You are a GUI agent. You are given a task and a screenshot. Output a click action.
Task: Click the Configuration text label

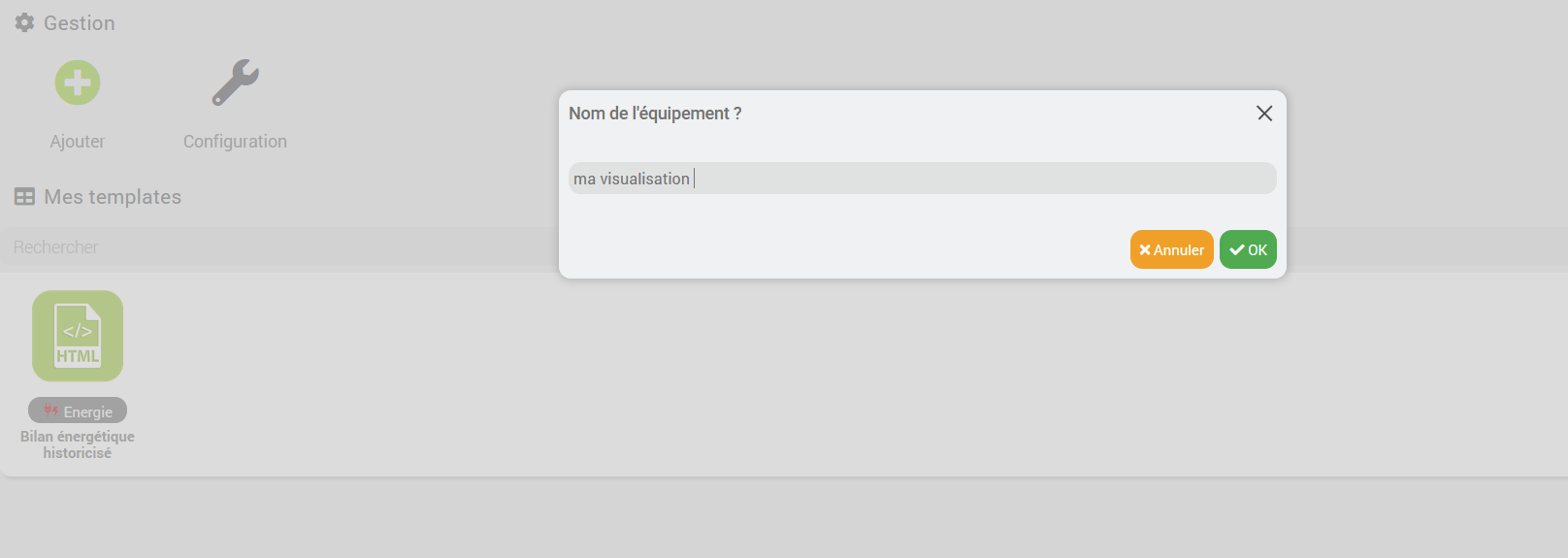click(235, 142)
